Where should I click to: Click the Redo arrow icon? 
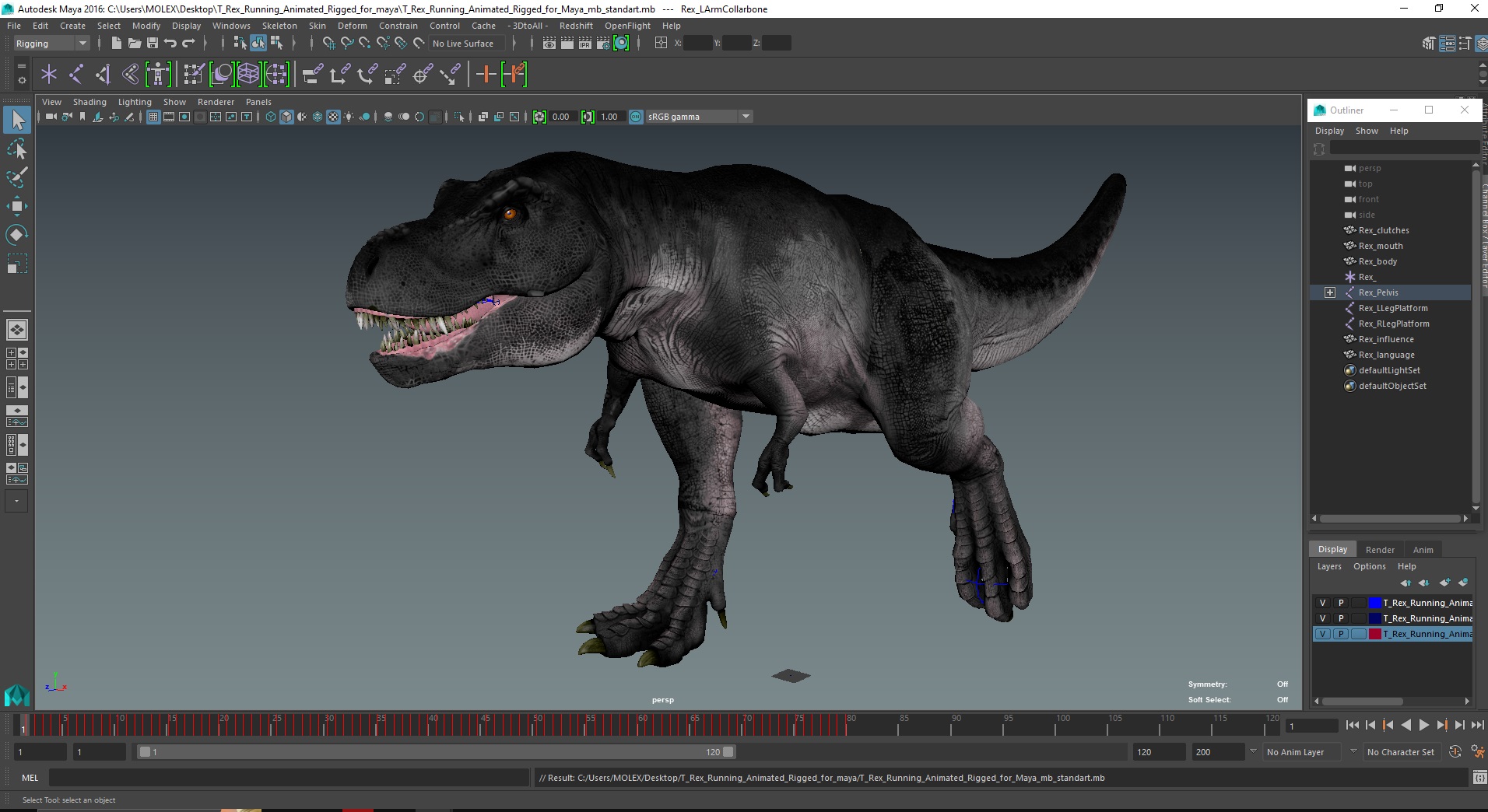point(188,44)
